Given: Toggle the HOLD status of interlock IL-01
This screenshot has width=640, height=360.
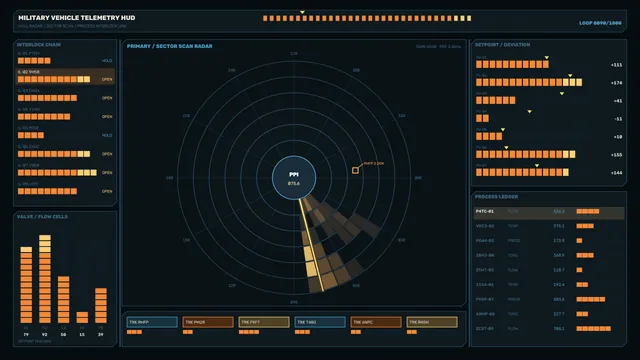Looking at the screenshot, I should tap(107, 61).
